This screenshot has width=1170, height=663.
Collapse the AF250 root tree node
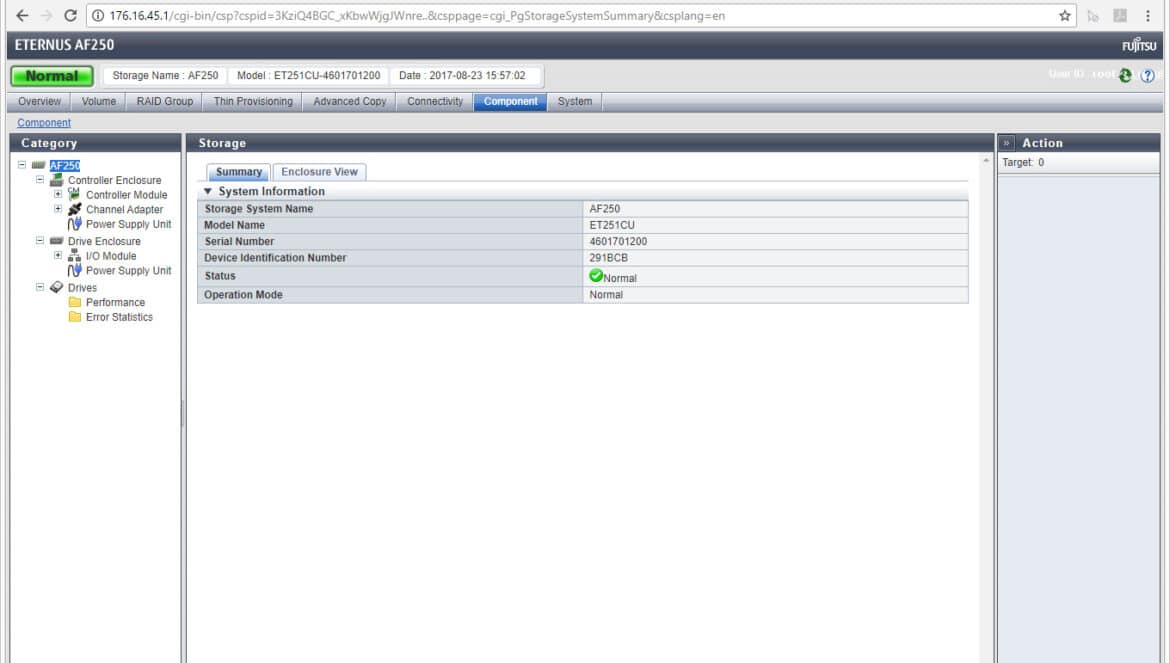[x=22, y=165]
